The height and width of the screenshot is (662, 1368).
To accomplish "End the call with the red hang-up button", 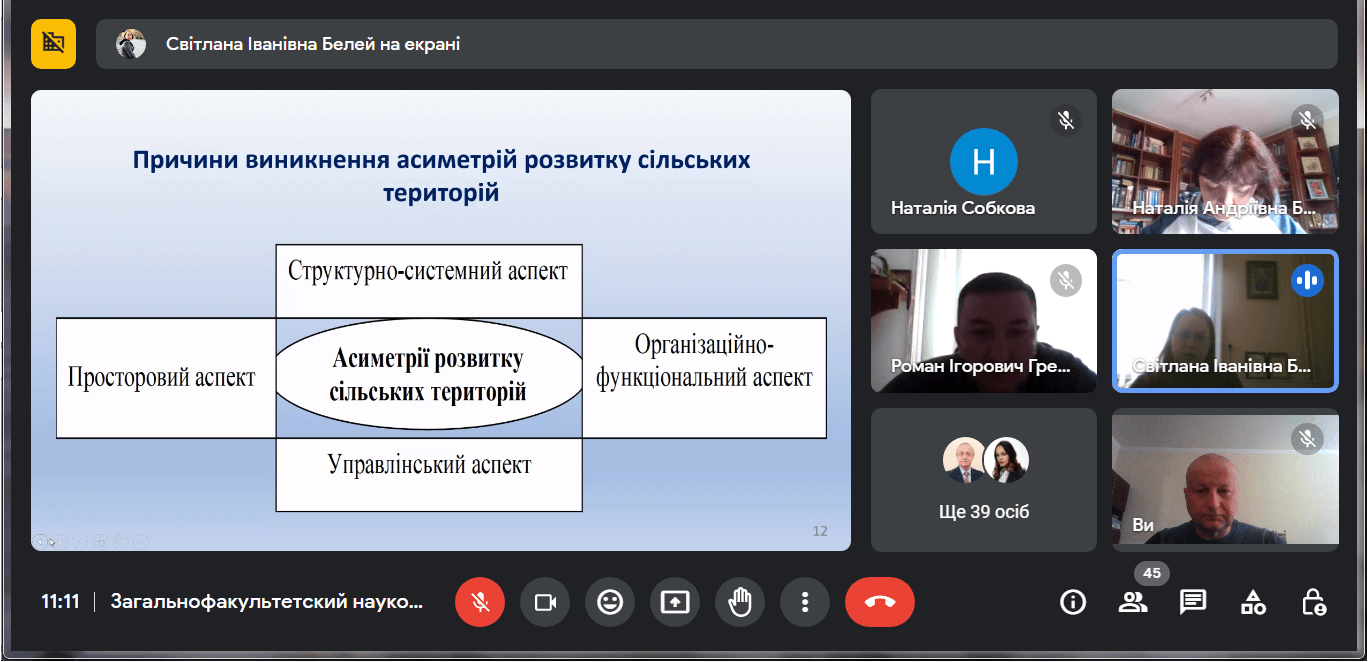I will (880, 602).
